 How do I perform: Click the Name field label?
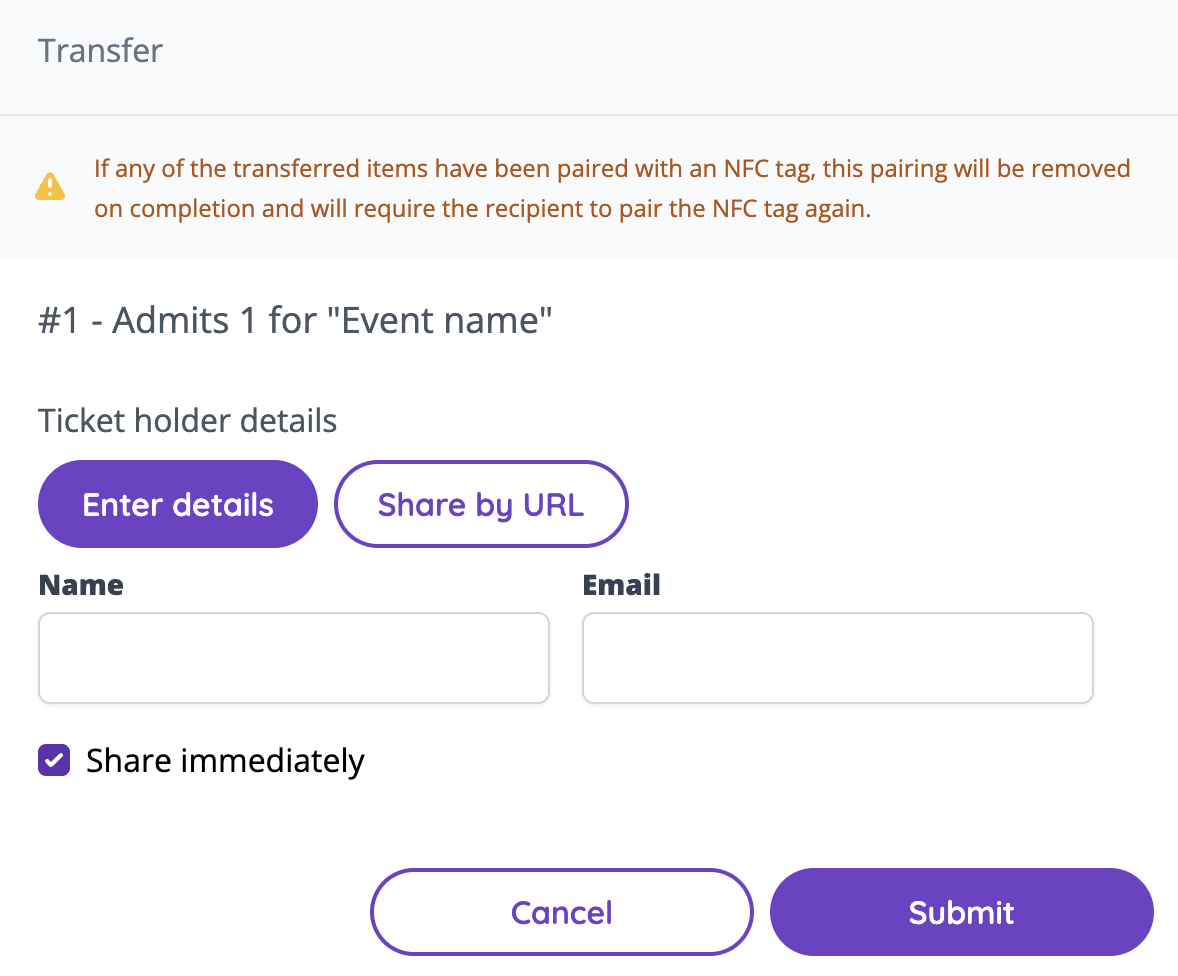[81, 585]
